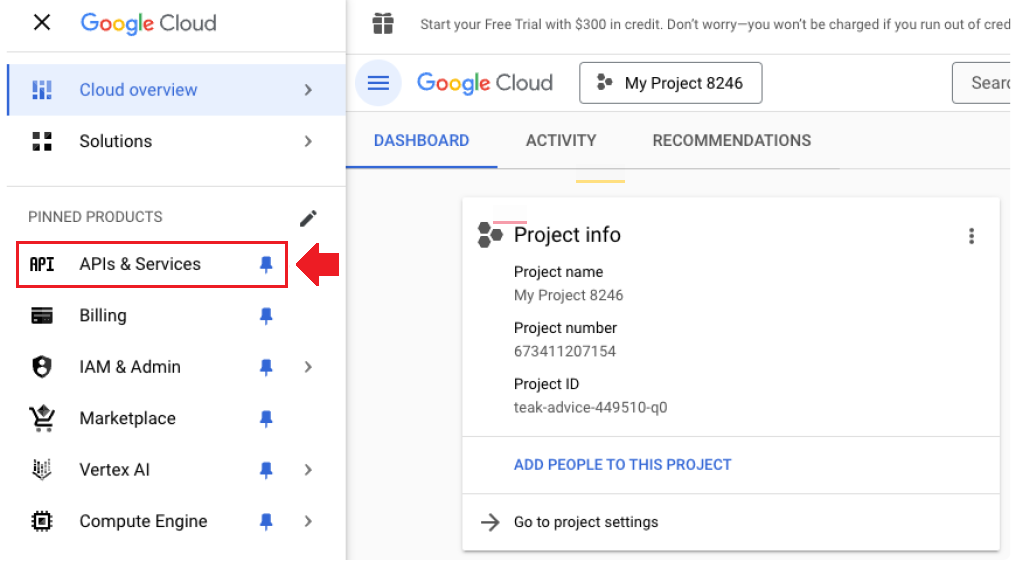1017x561 pixels.
Task: Expand the Compute Engine submenu chevron
Action: pos(308,521)
